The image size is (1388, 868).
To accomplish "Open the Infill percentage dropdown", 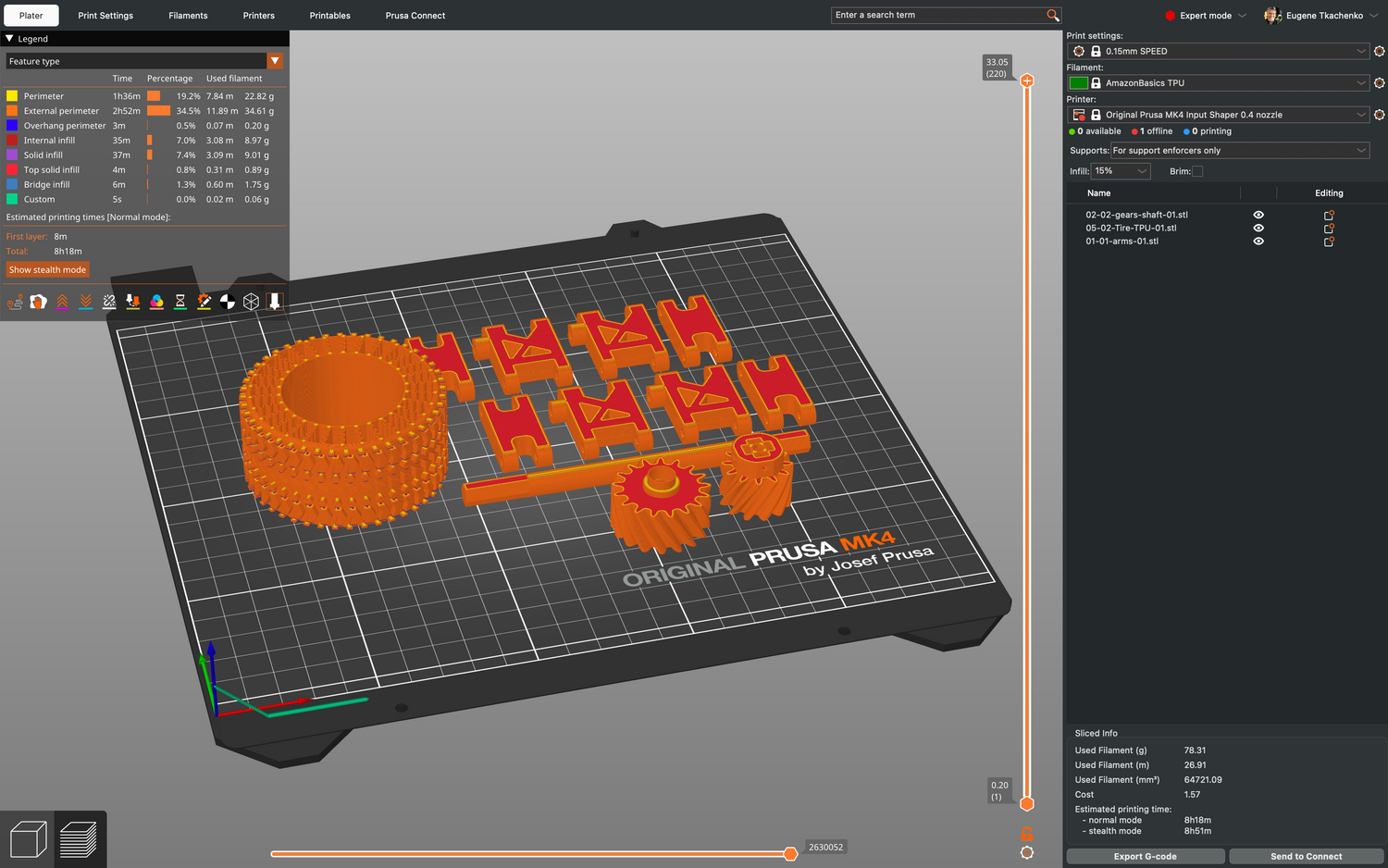I will point(1121,171).
